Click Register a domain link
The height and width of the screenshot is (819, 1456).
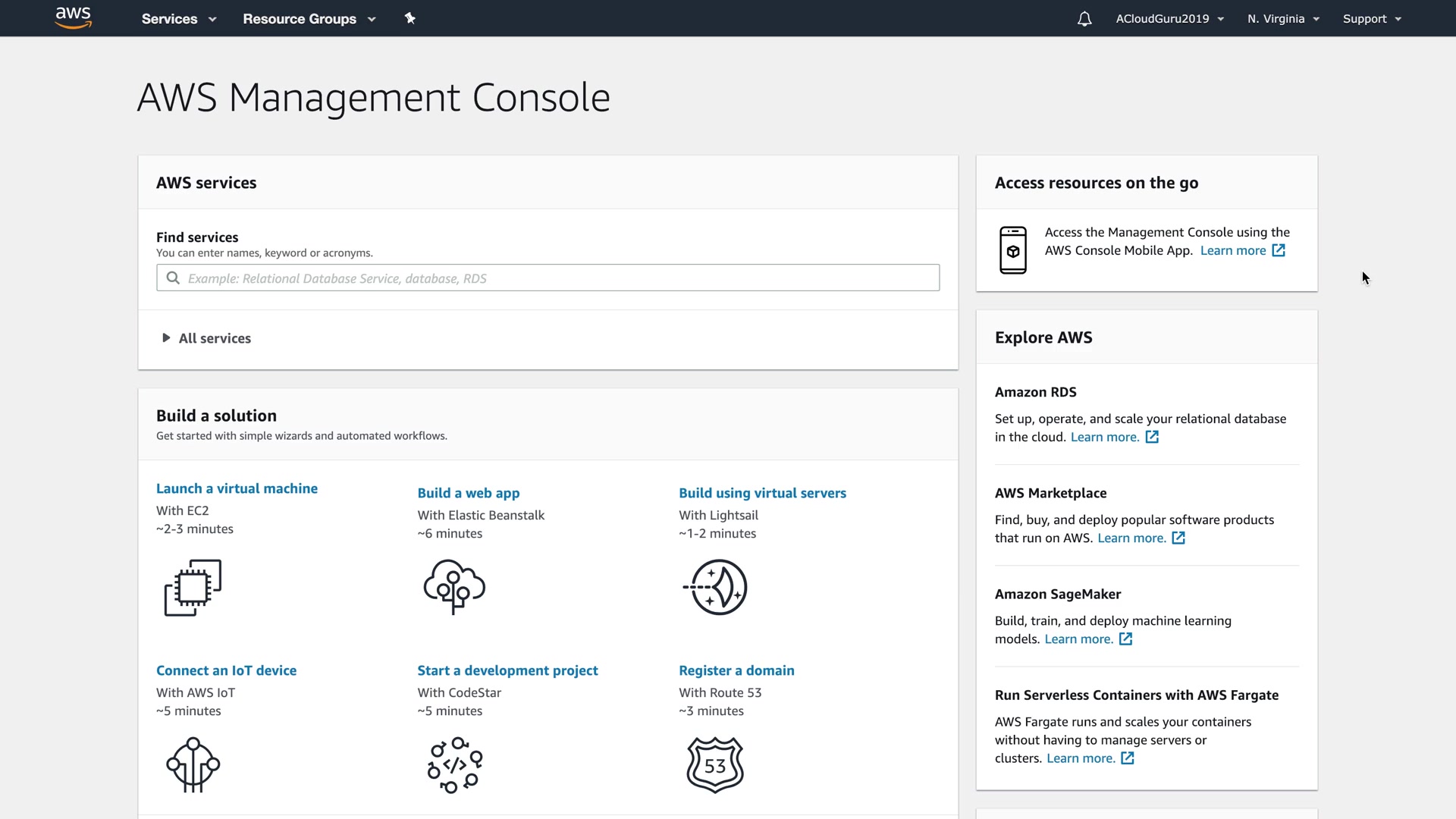pyautogui.click(x=736, y=670)
